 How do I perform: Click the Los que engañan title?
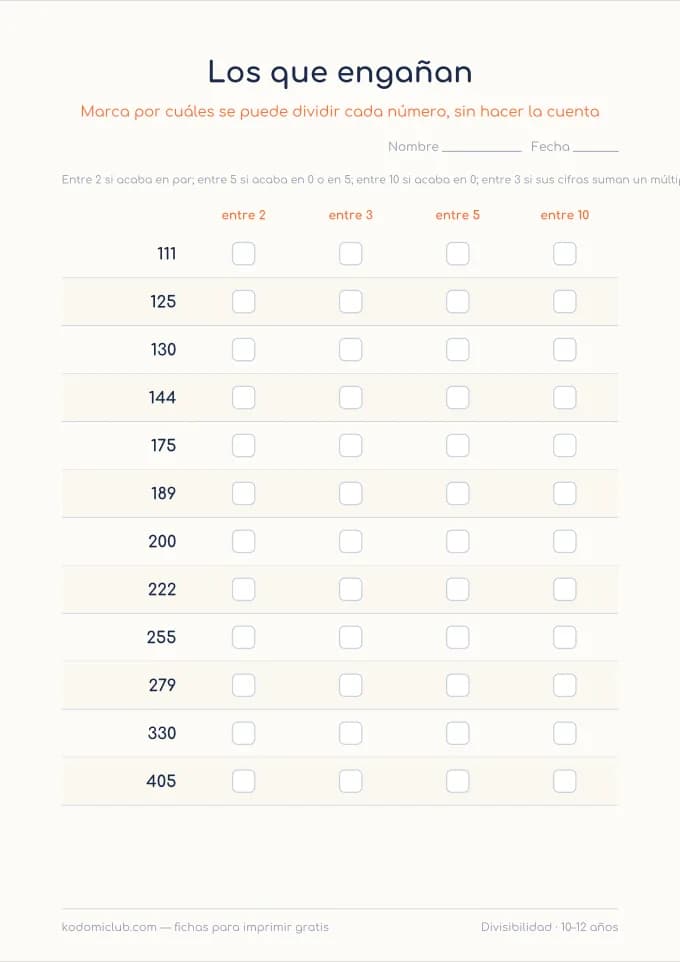pyautogui.click(x=340, y=72)
